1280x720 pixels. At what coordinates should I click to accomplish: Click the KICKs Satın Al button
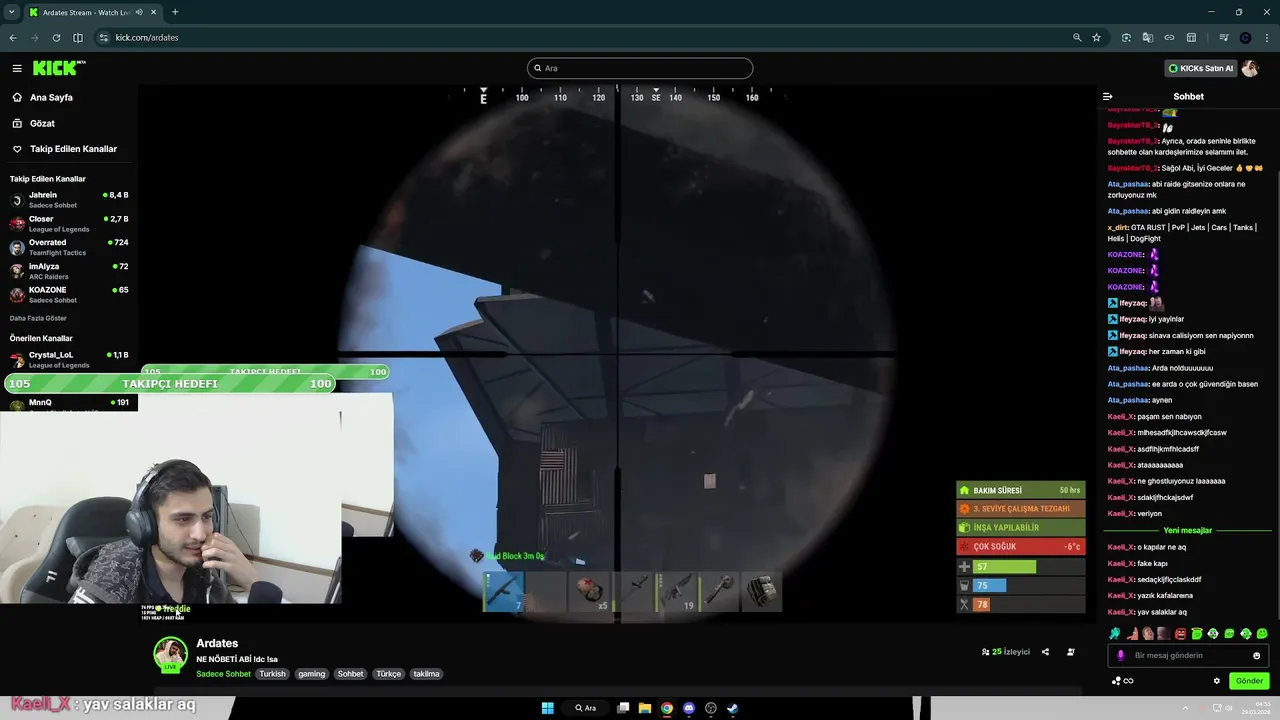click(x=1200, y=68)
